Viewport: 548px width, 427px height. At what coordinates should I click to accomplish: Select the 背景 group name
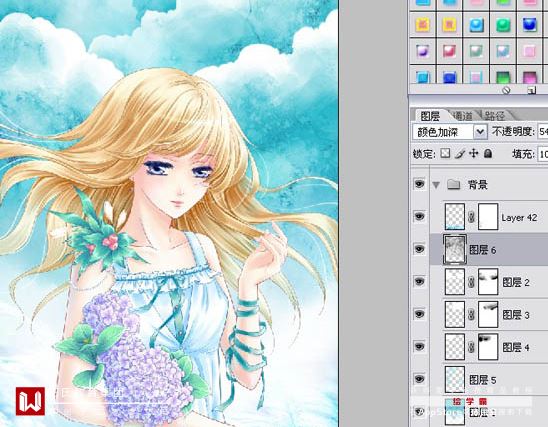(x=477, y=184)
